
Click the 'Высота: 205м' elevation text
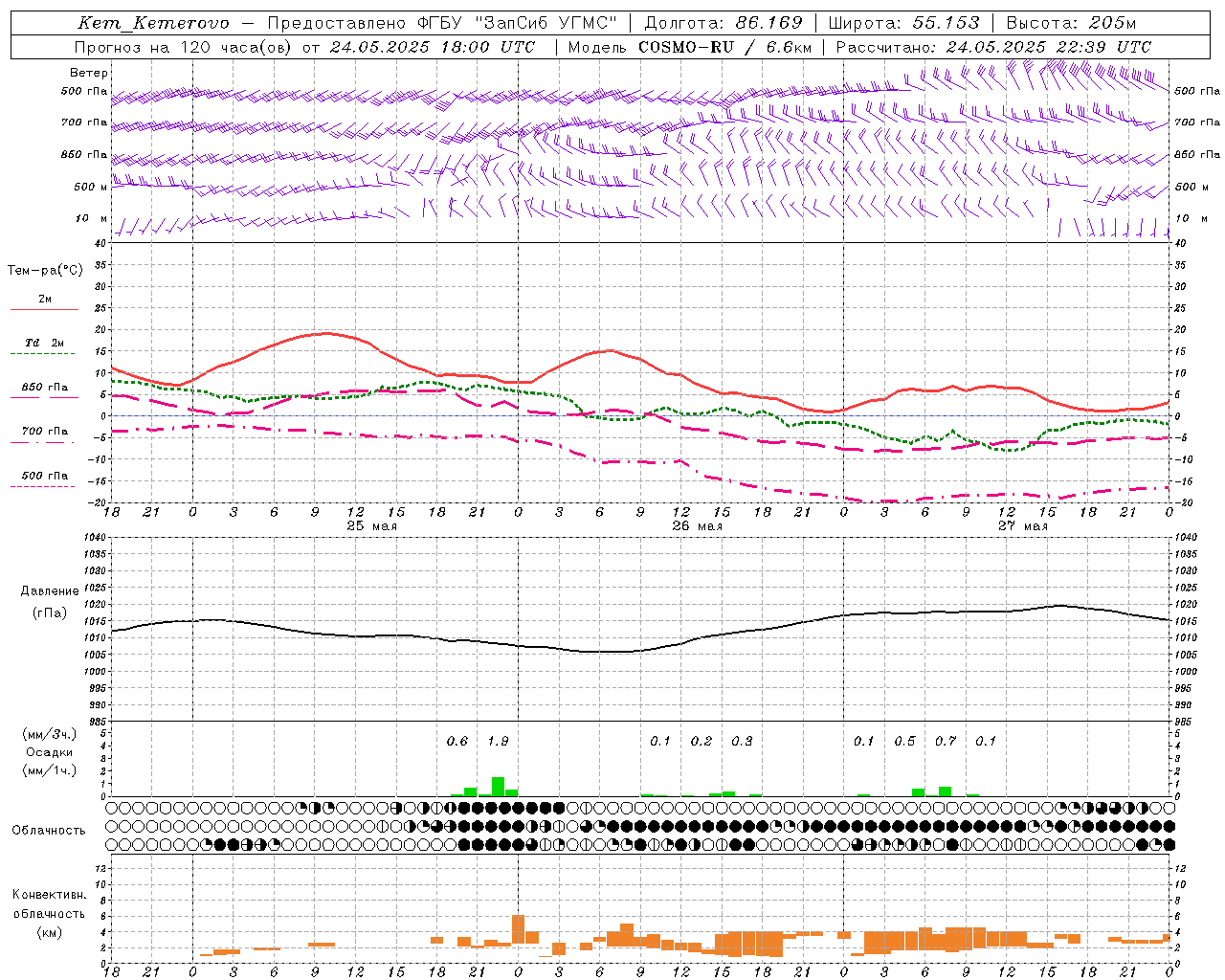(1071, 23)
